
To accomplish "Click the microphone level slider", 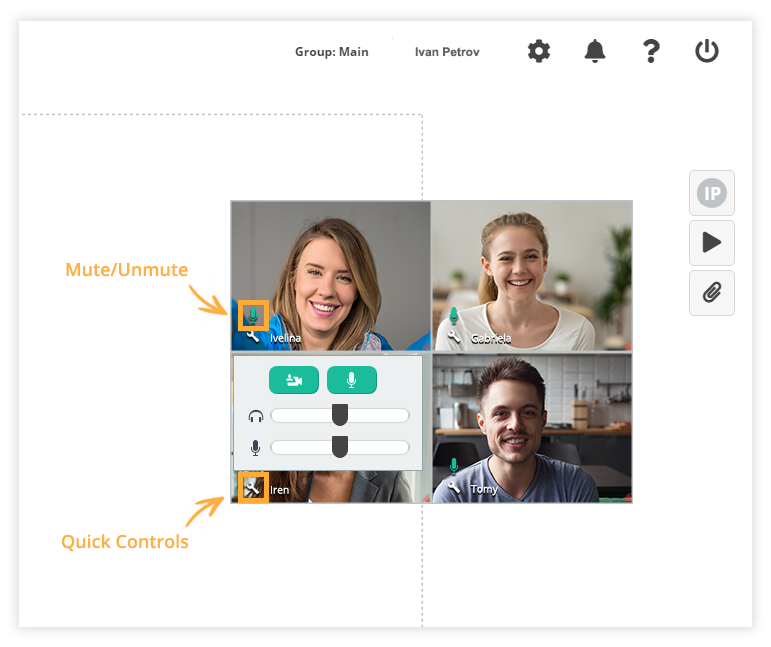I will coord(340,447).
